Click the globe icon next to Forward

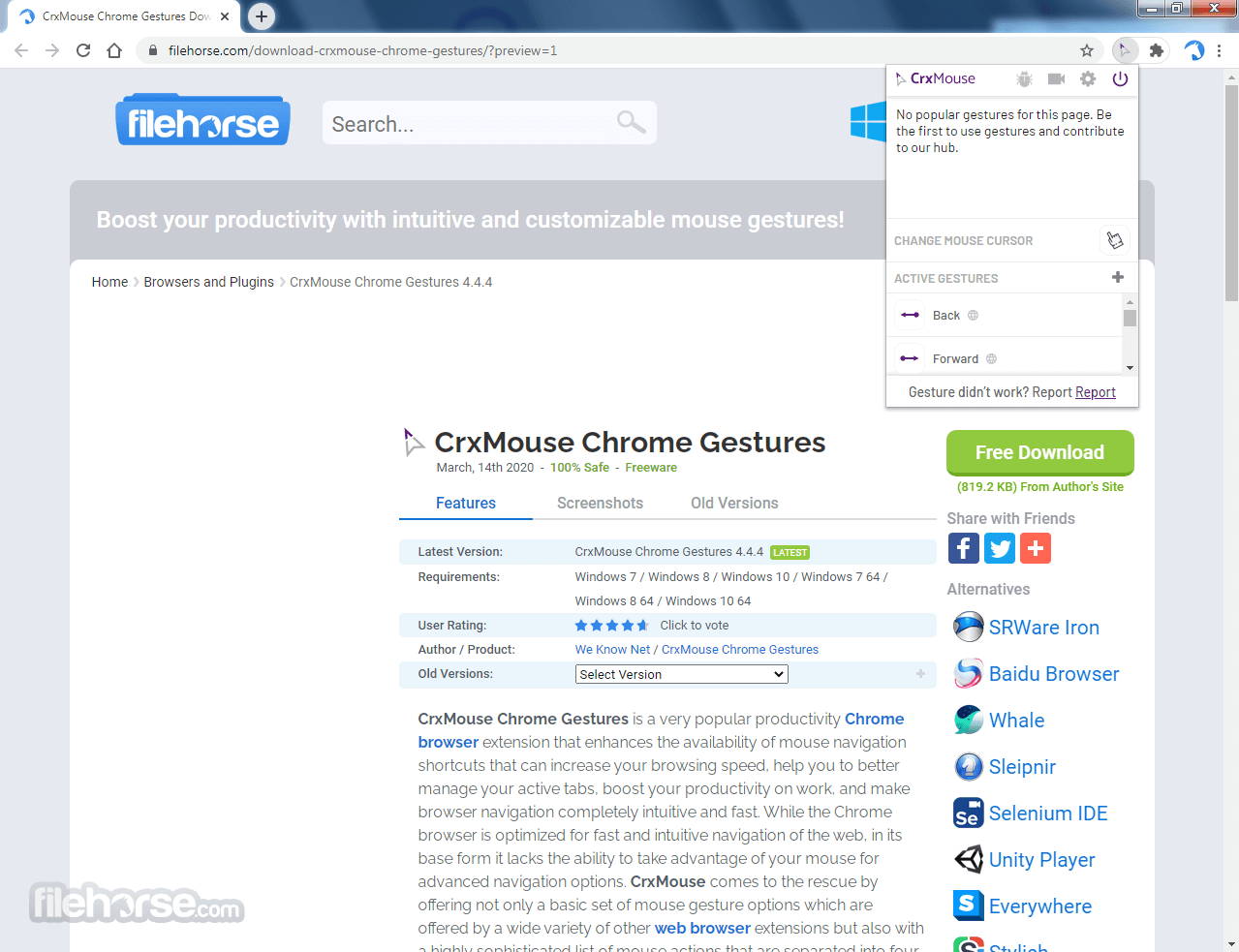coord(991,358)
